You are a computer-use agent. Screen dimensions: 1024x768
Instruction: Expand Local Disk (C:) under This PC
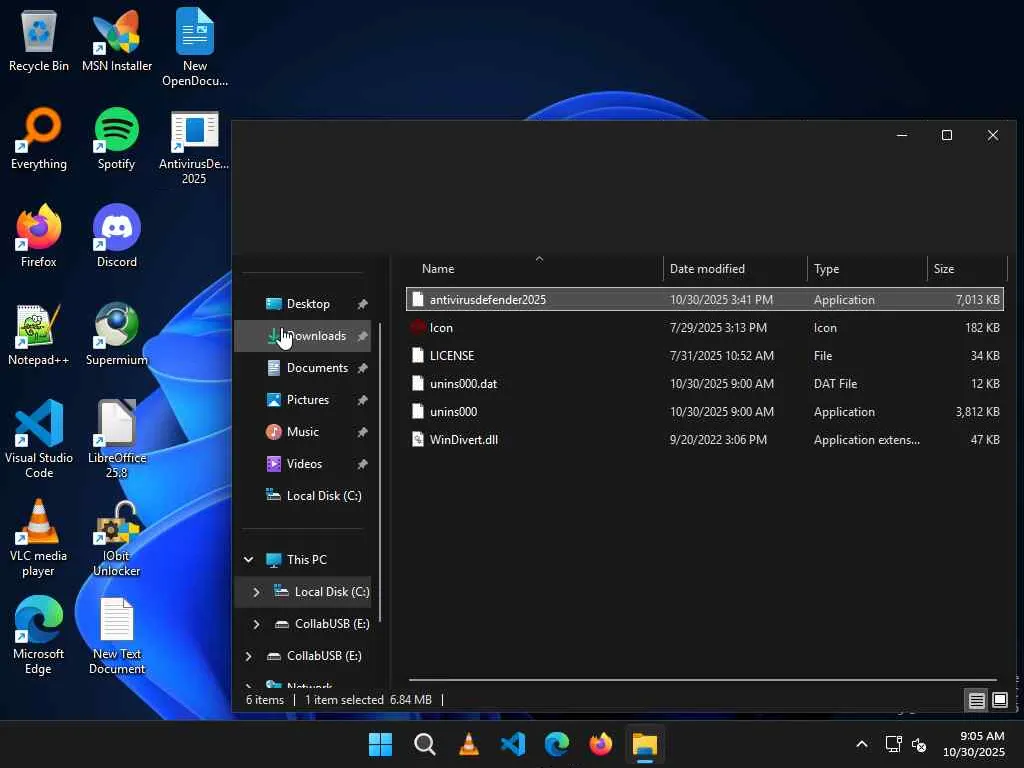click(x=256, y=592)
